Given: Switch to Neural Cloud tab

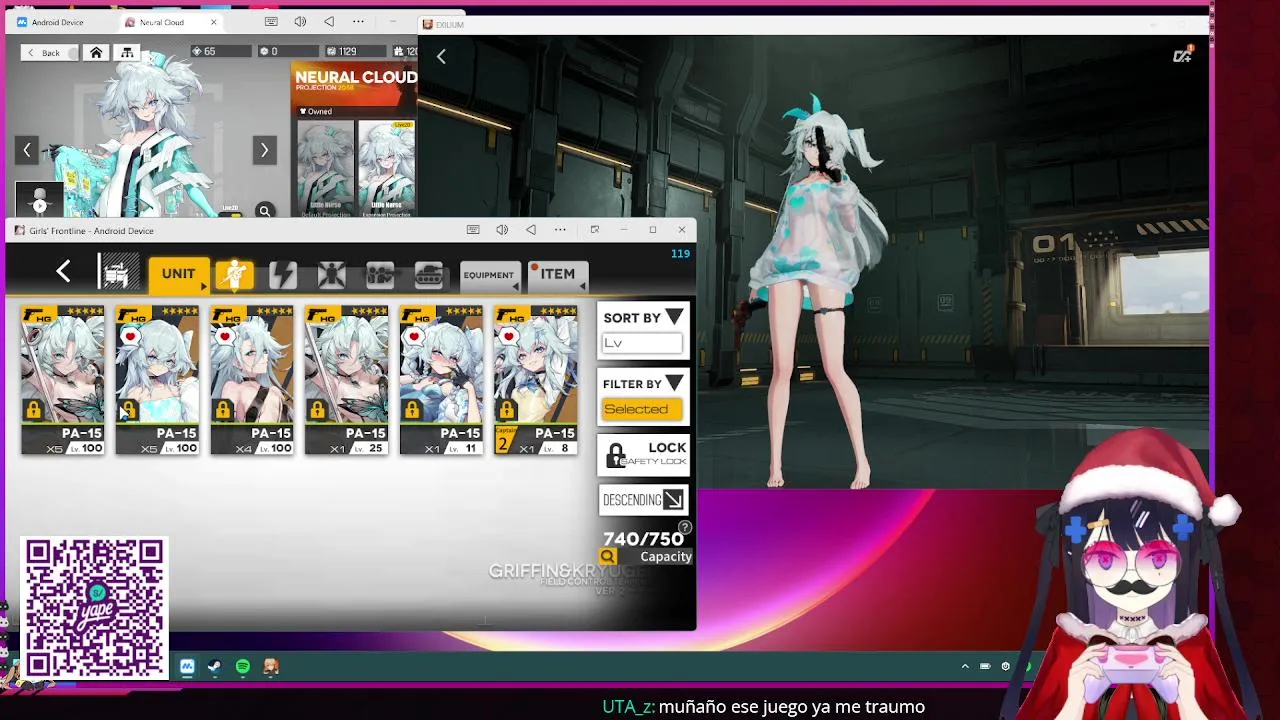Looking at the screenshot, I should pos(161,22).
